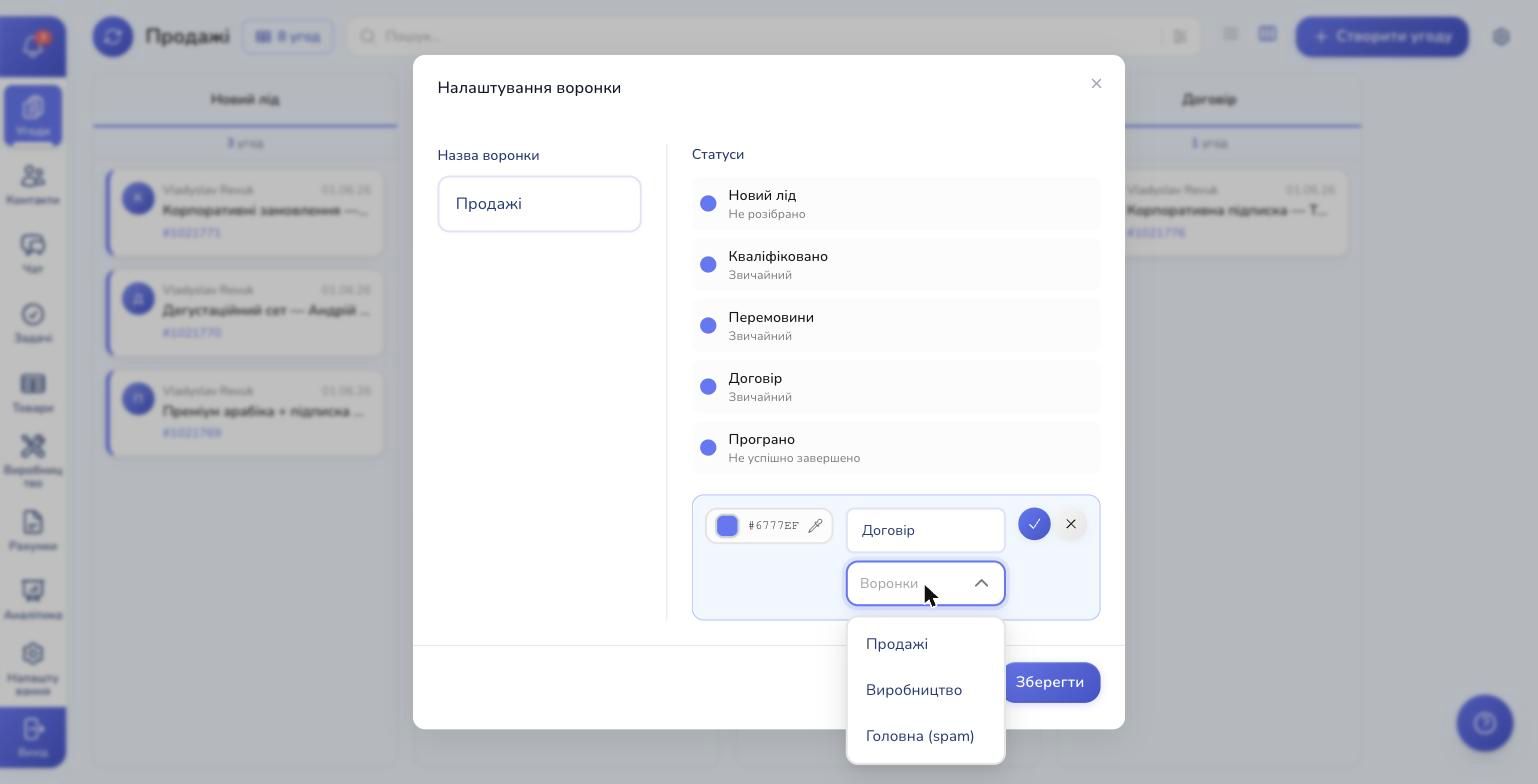Choose Виробництво from the dropdown list
Viewport: 1538px width, 784px height.
pos(926,690)
